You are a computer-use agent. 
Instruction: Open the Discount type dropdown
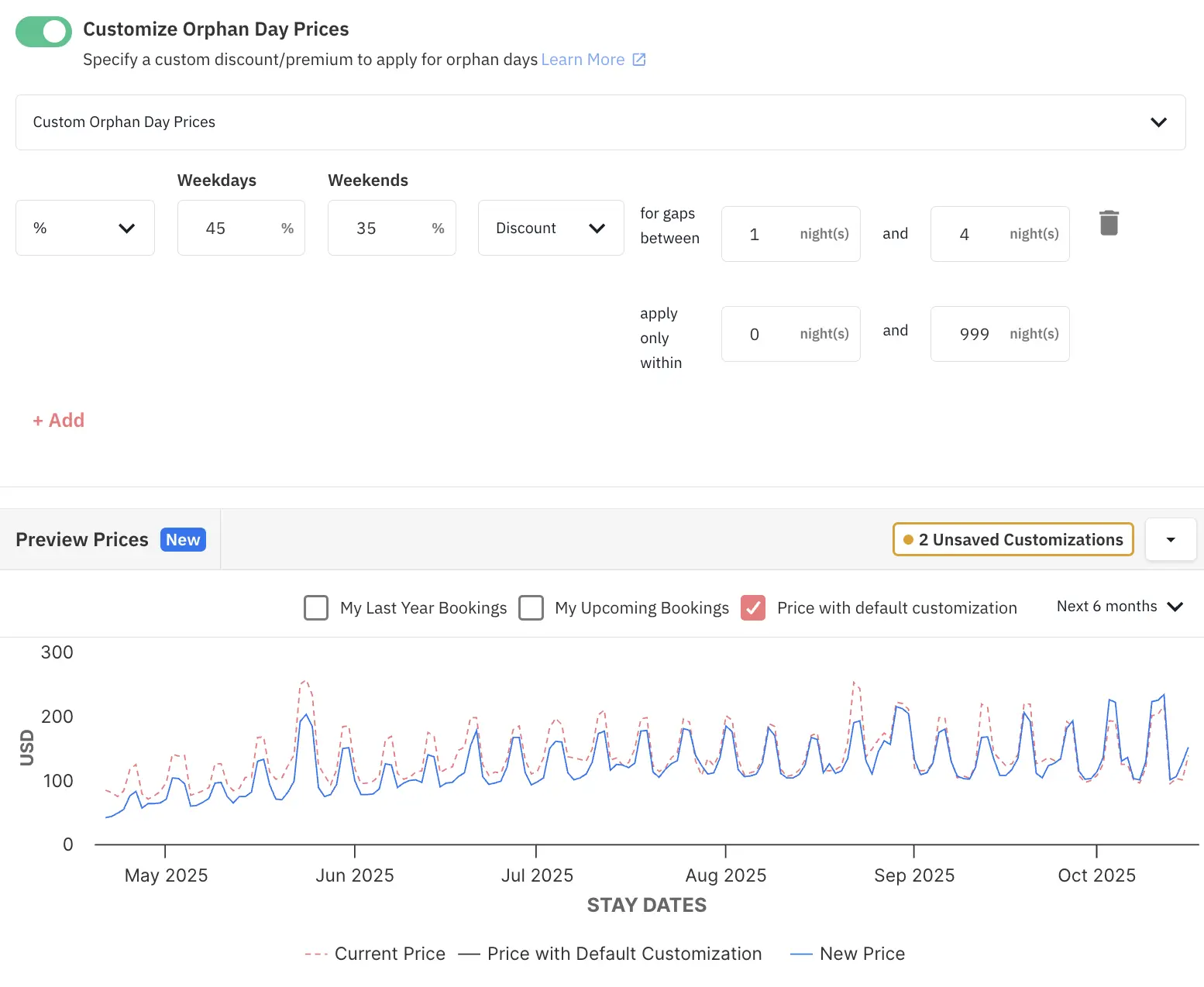(551, 228)
